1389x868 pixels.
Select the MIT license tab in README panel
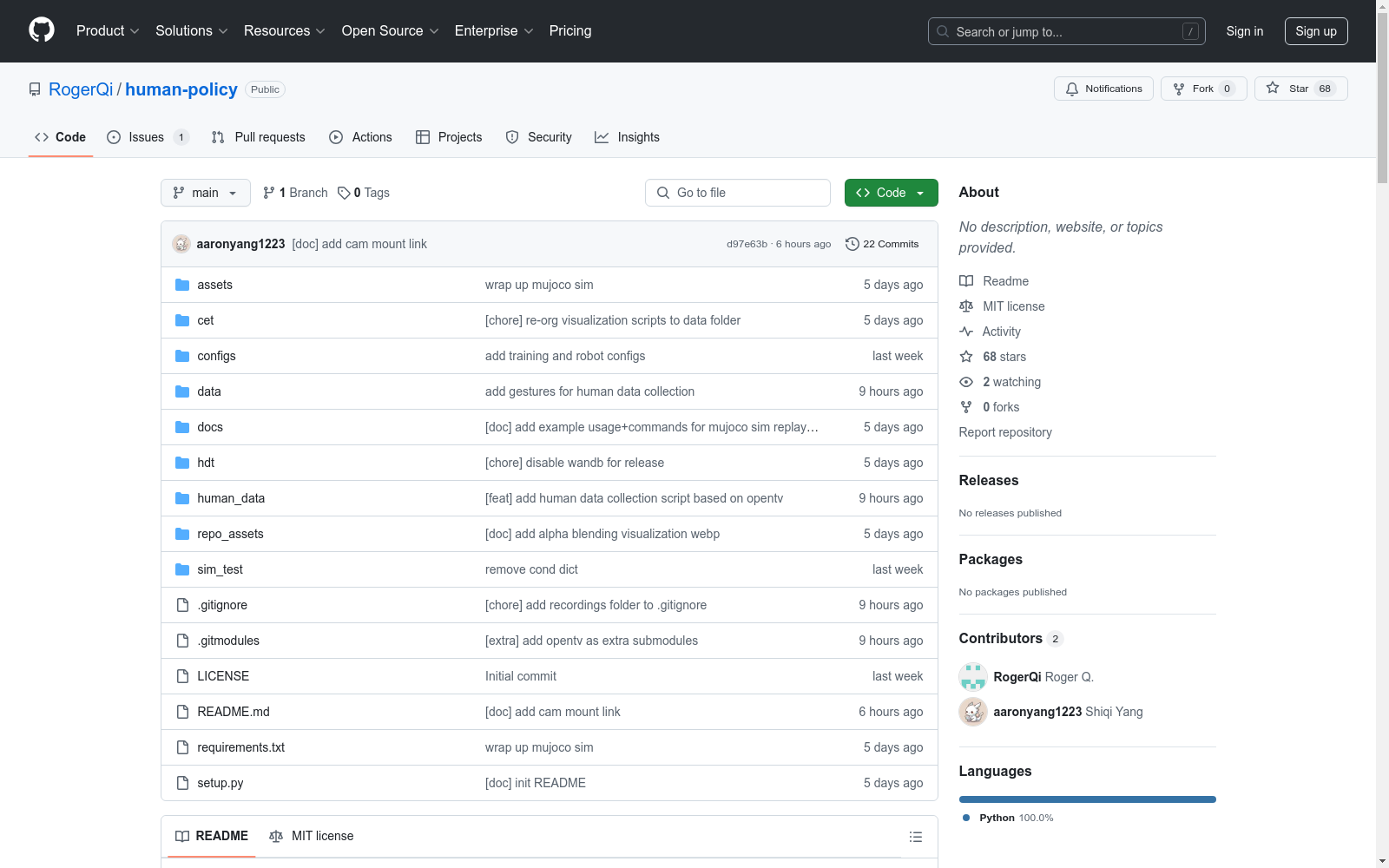point(312,836)
